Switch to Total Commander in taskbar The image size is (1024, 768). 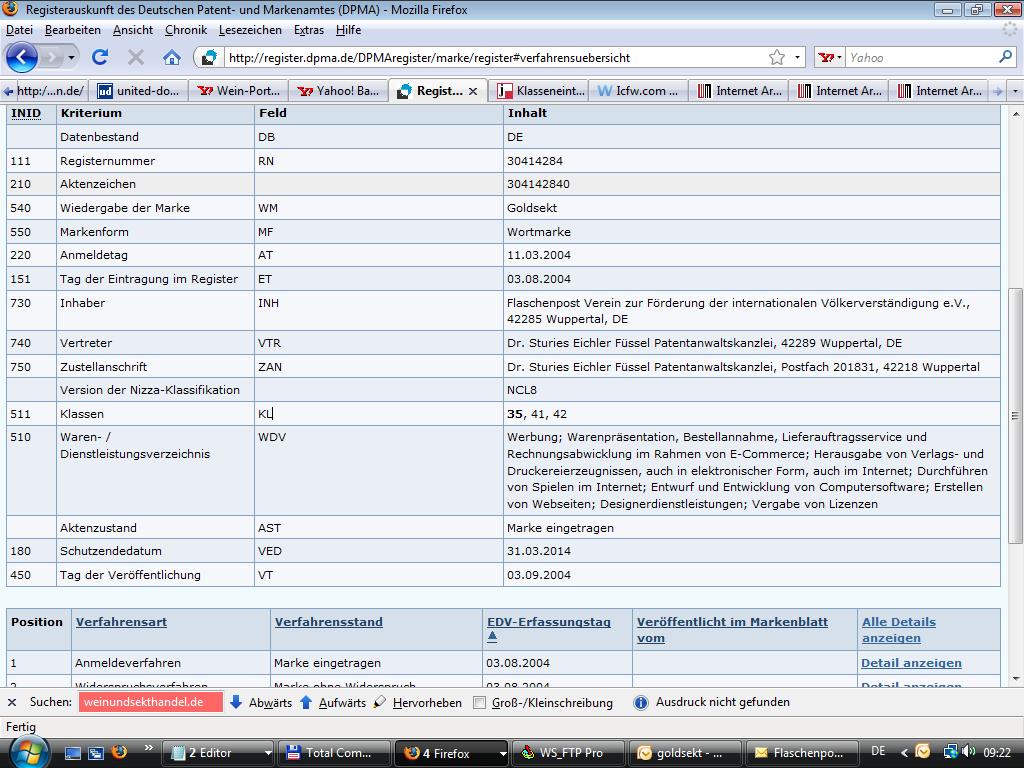(334, 753)
